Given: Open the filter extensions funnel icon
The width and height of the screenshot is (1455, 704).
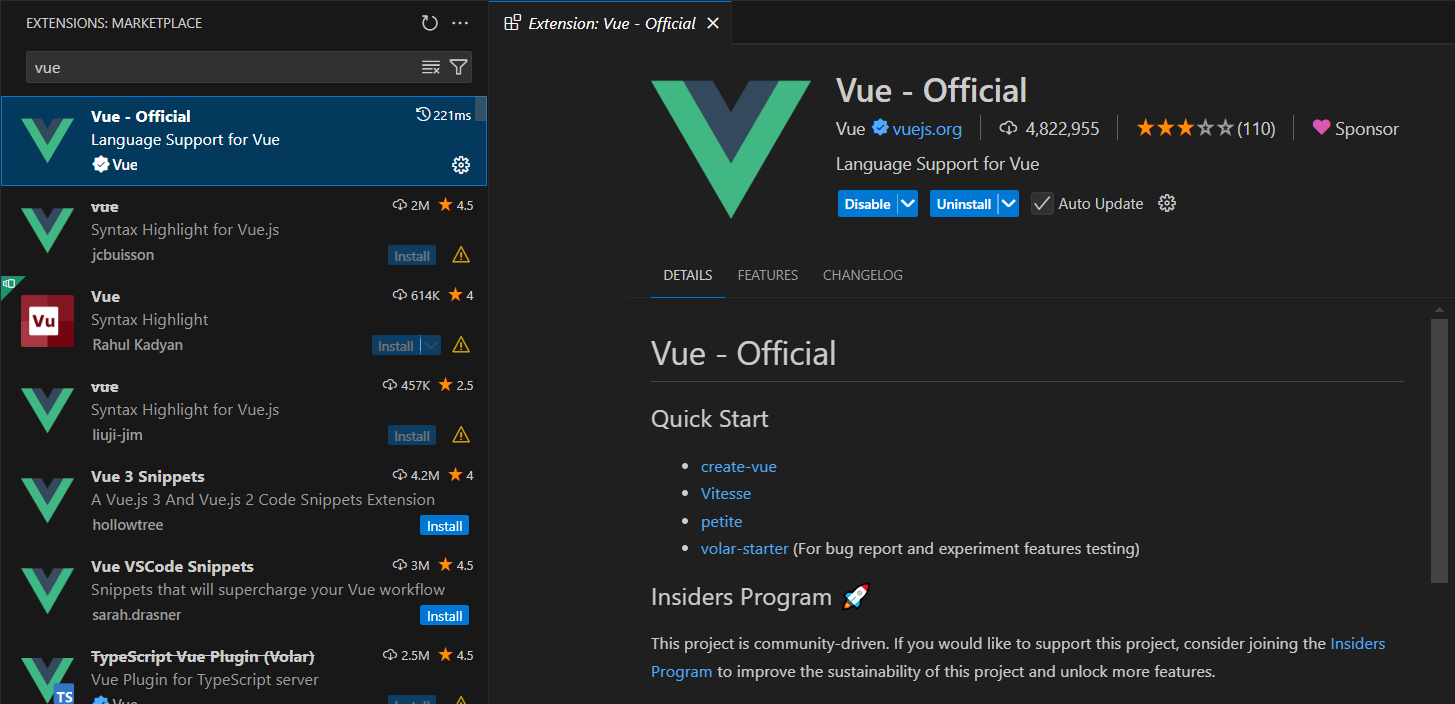Looking at the screenshot, I should [x=458, y=67].
